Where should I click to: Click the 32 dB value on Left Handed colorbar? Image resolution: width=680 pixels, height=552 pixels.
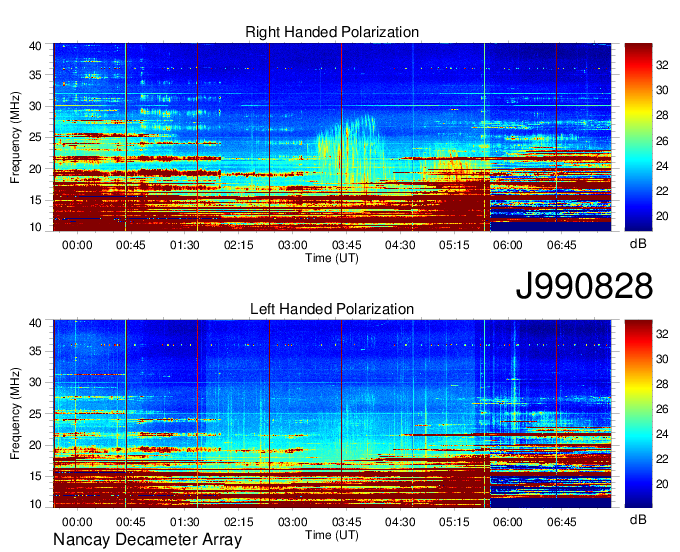[x=662, y=334]
